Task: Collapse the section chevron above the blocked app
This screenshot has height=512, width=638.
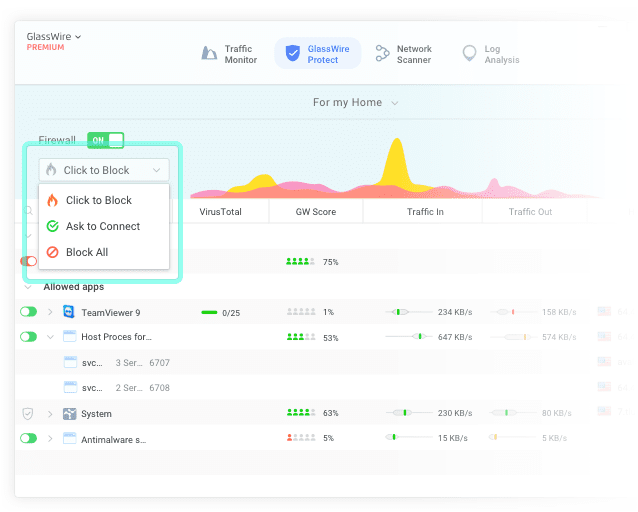Action: pos(28,236)
